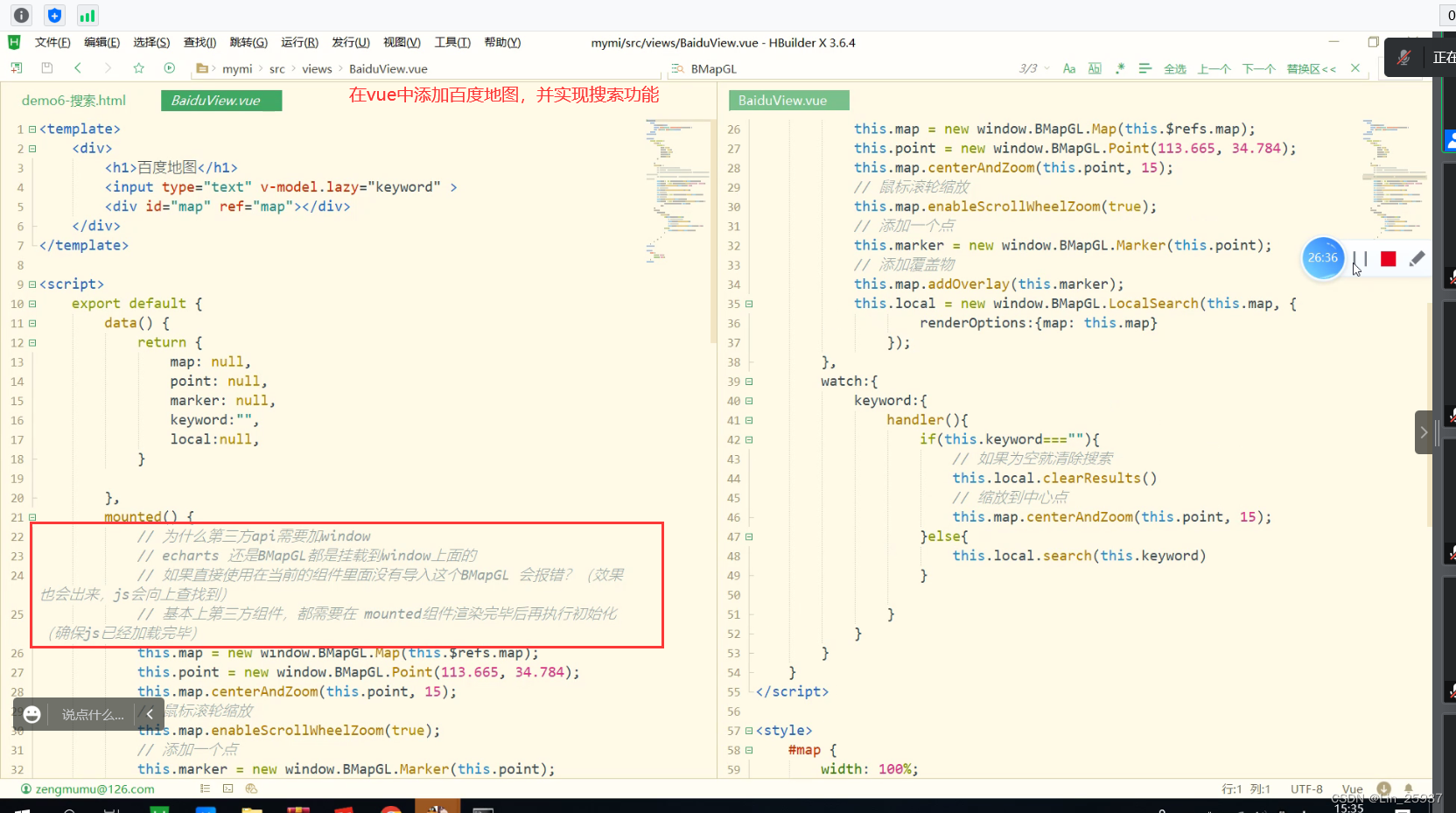Click the orange status icon beside Vue
The image size is (1456, 813).
pos(1383,788)
